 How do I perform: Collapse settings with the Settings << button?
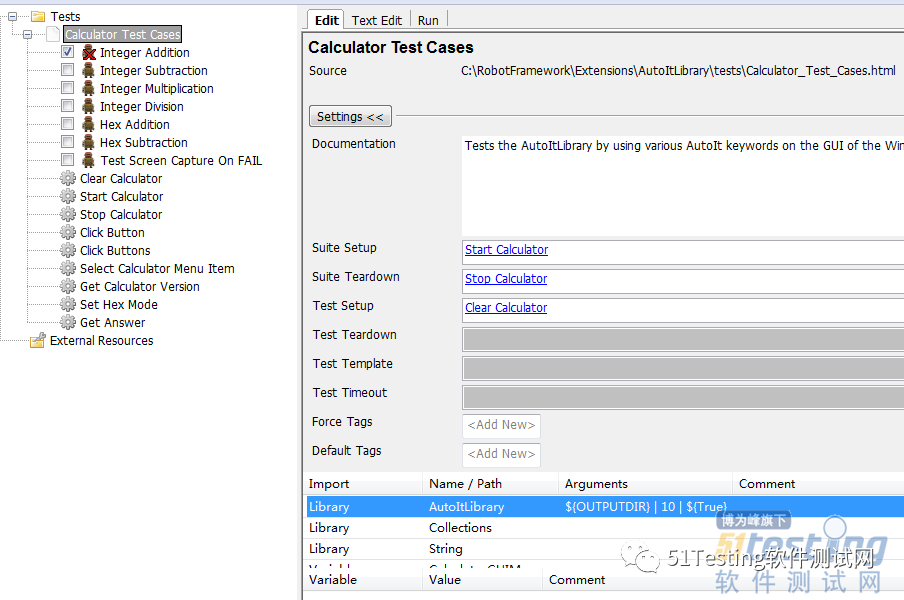(x=349, y=117)
